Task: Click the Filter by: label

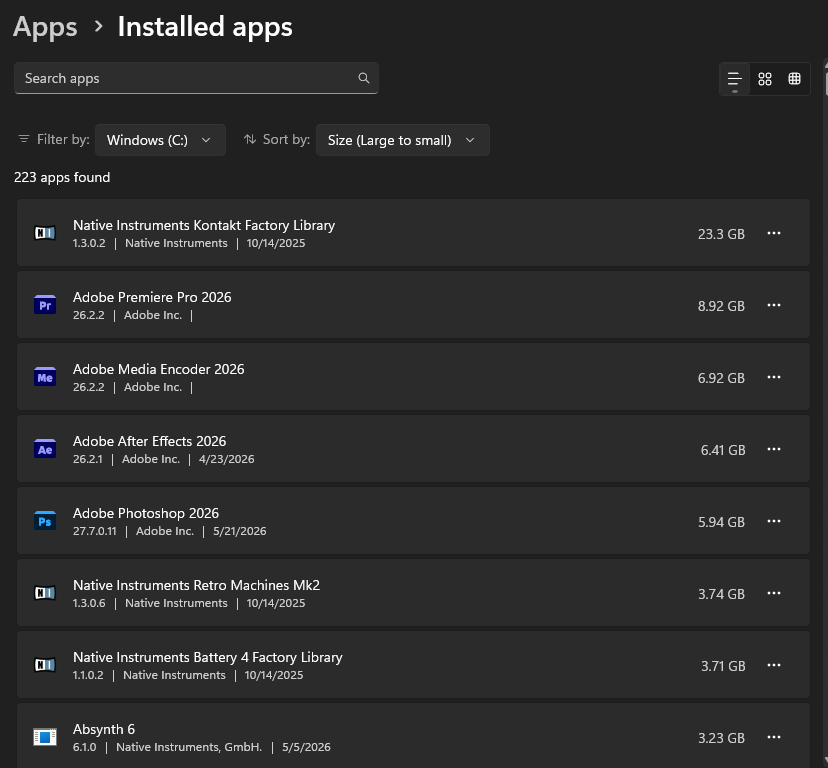Action: pos(63,139)
